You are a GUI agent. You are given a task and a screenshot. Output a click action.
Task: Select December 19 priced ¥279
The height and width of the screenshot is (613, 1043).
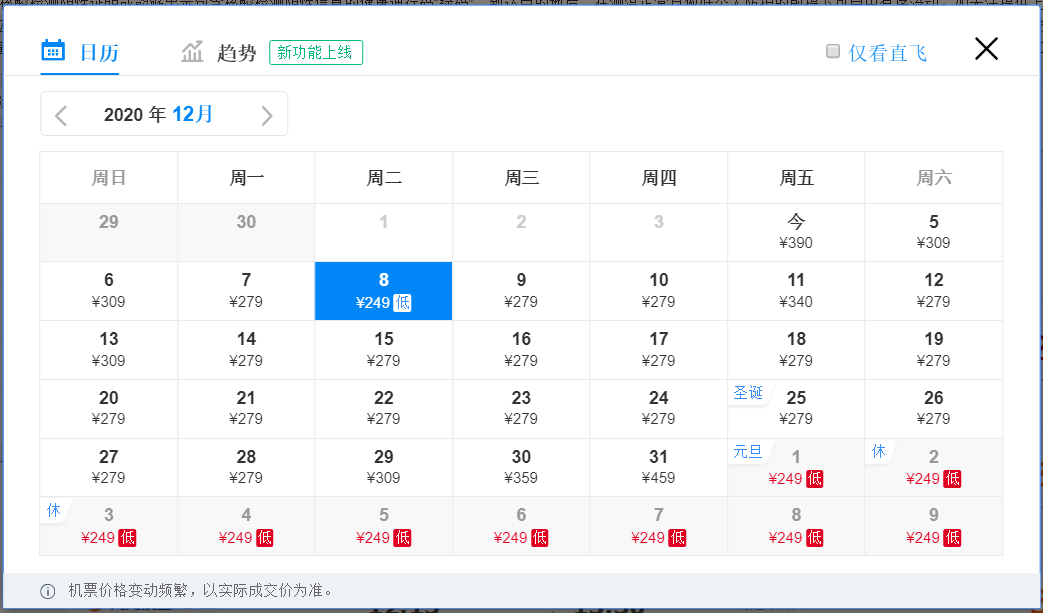pyautogui.click(x=934, y=350)
